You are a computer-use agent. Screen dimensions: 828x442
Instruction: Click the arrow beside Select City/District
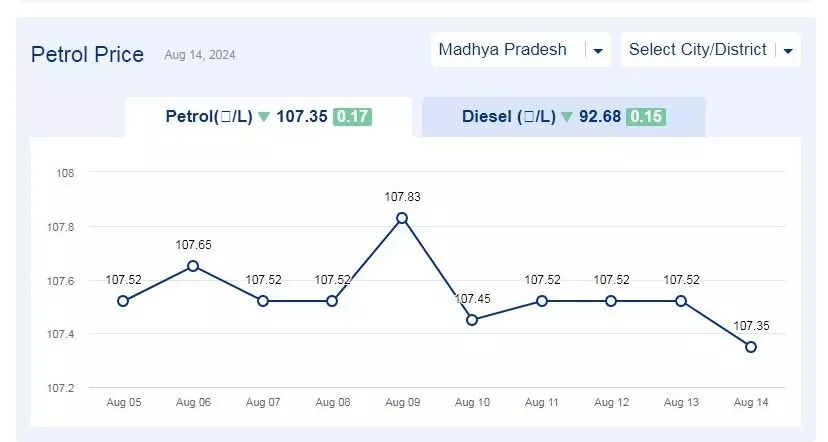coord(788,51)
